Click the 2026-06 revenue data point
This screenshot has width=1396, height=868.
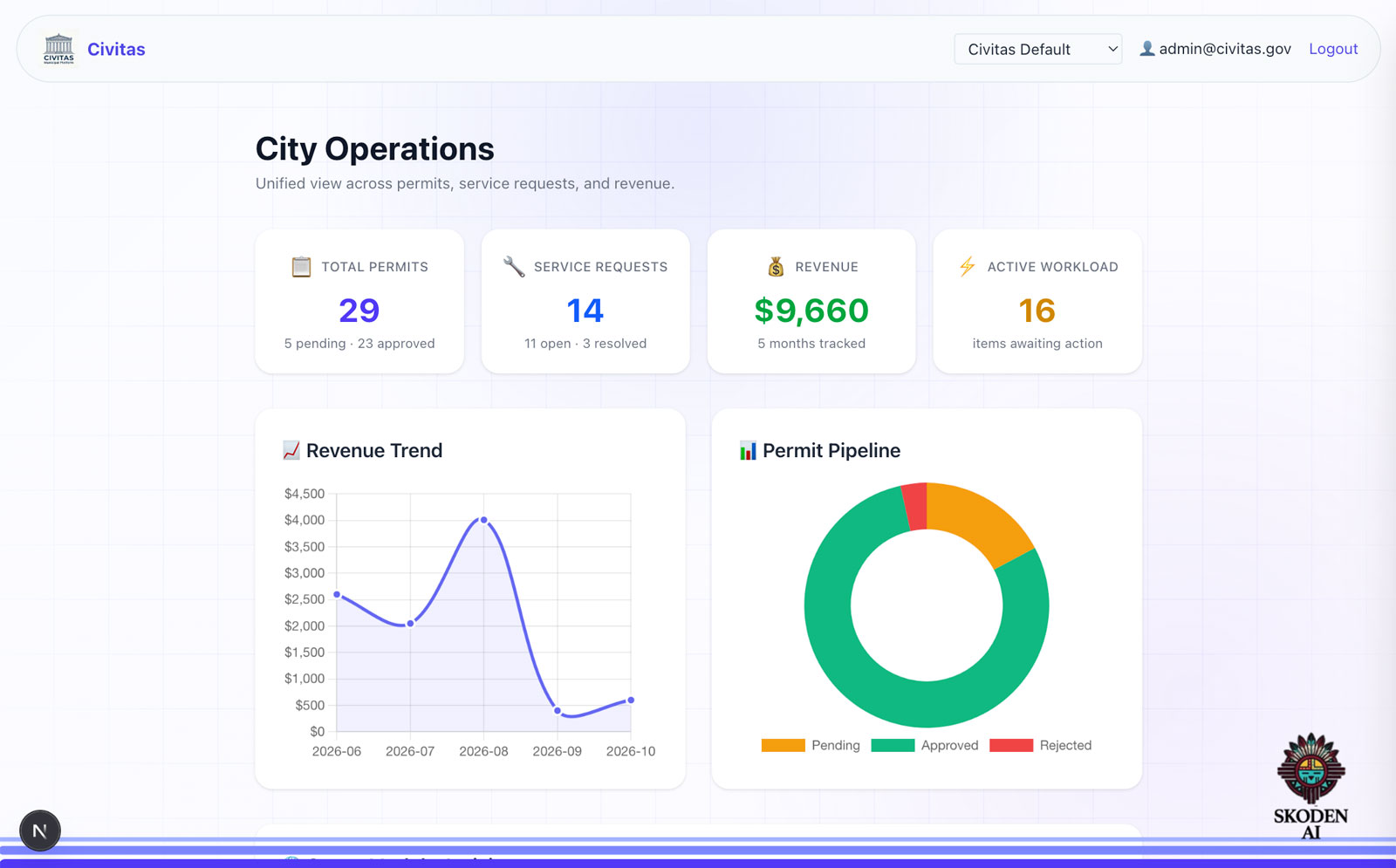(337, 595)
